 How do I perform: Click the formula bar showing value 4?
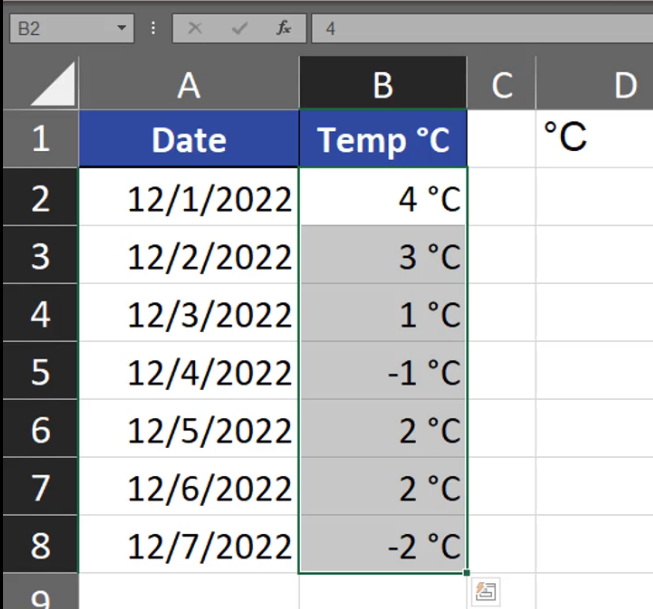coord(480,29)
